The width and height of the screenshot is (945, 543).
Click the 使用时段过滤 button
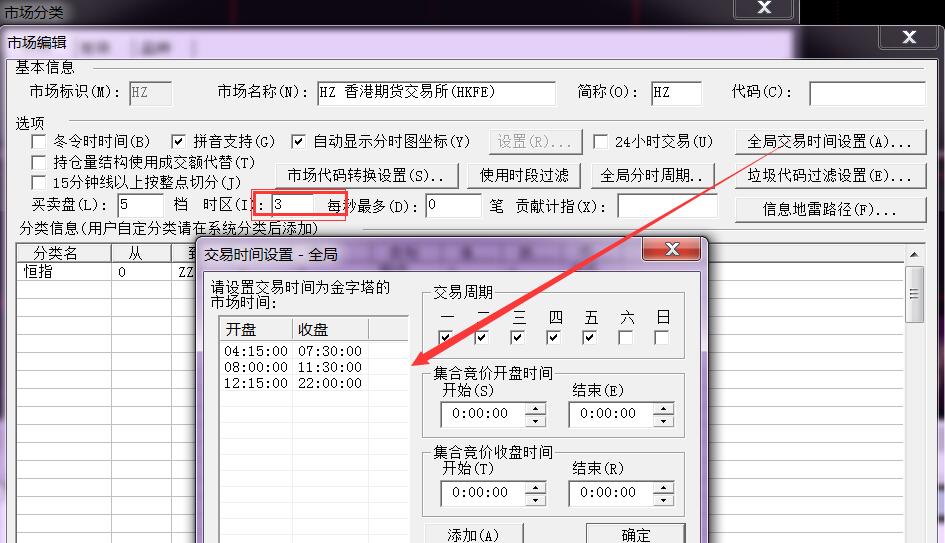524,176
